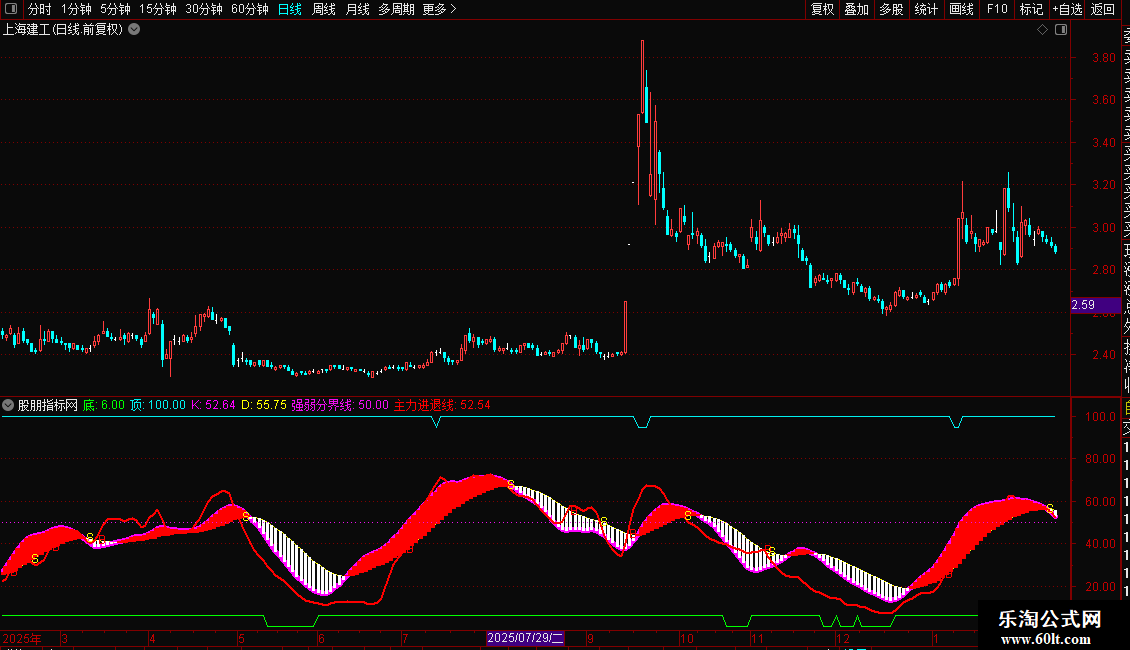Click the D: 55.75 indicator value
Image resolution: width=1130 pixels, height=650 pixels.
[264, 405]
